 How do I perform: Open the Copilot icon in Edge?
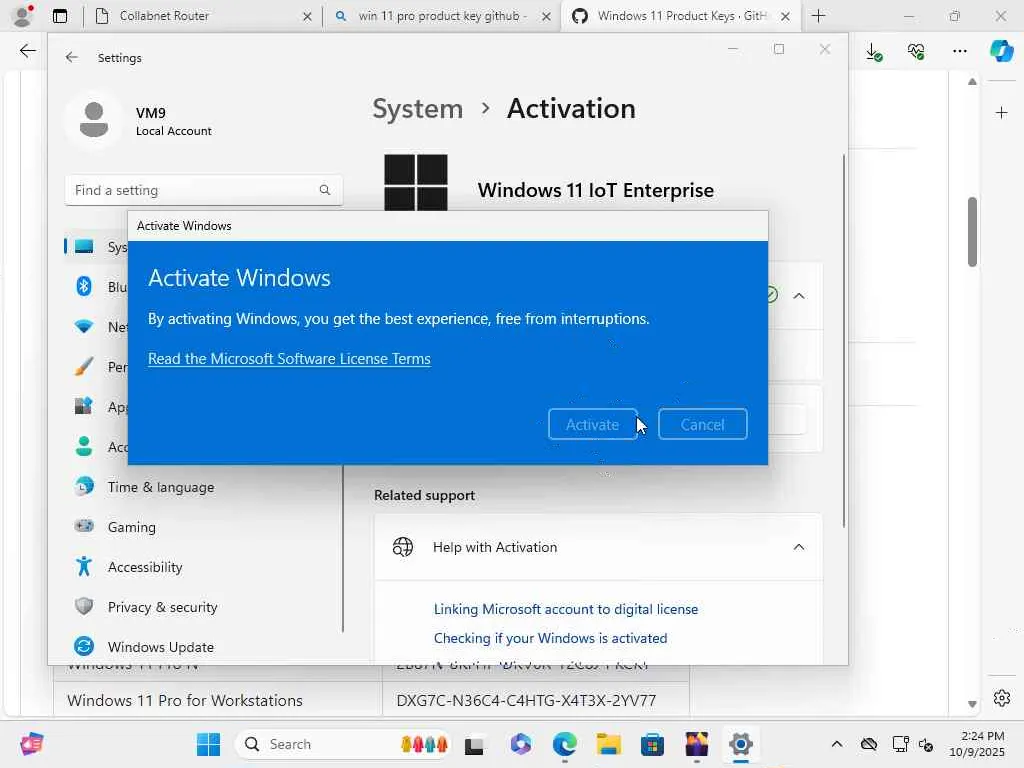coord(1001,51)
